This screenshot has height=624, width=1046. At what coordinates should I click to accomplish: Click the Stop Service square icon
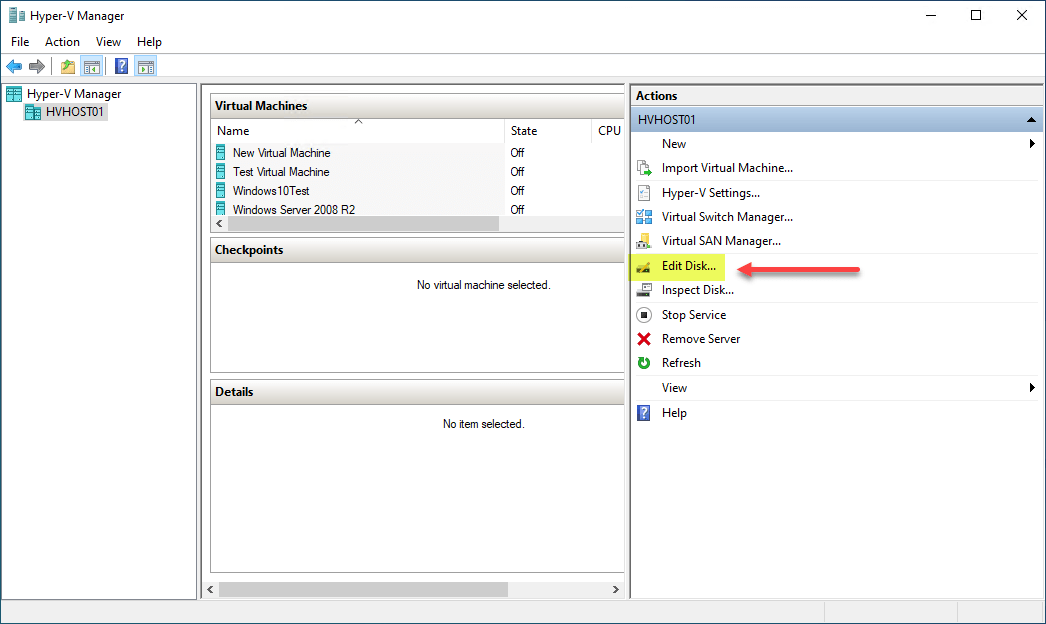point(644,314)
